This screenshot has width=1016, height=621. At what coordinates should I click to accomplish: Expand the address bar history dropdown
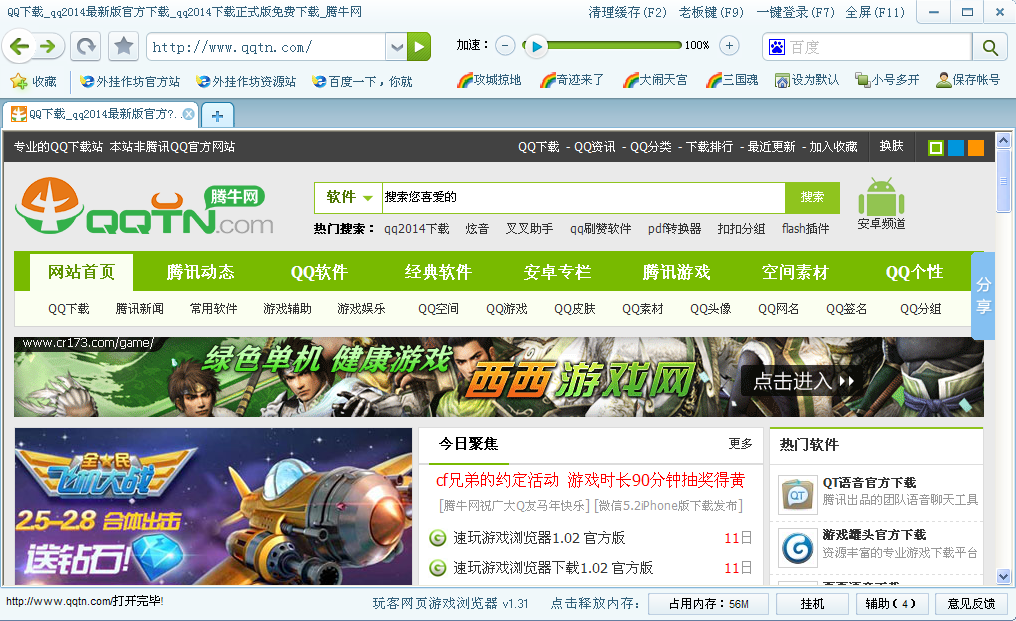click(x=397, y=47)
